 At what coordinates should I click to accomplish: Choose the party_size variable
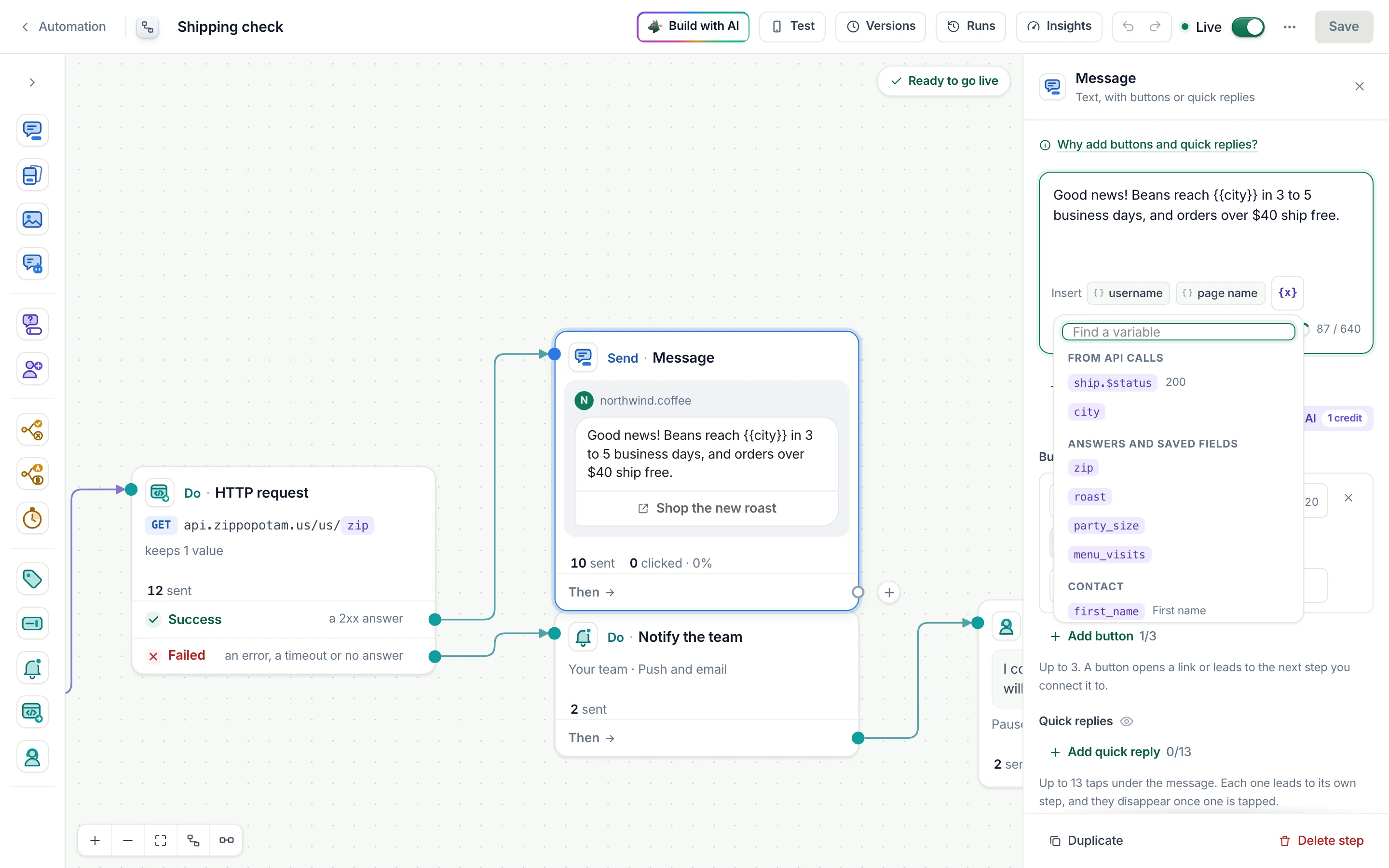1106,526
